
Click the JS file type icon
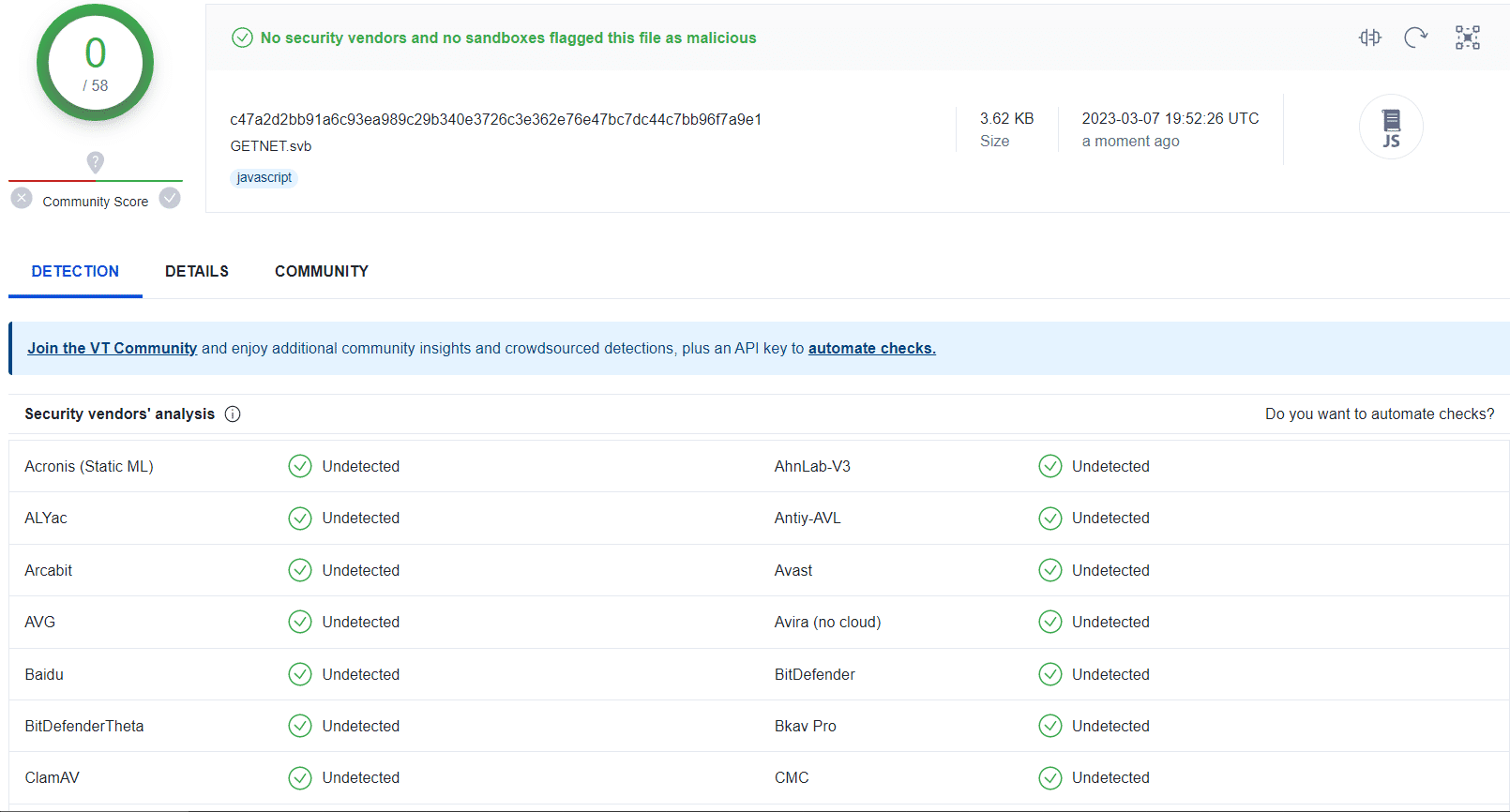(1391, 128)
